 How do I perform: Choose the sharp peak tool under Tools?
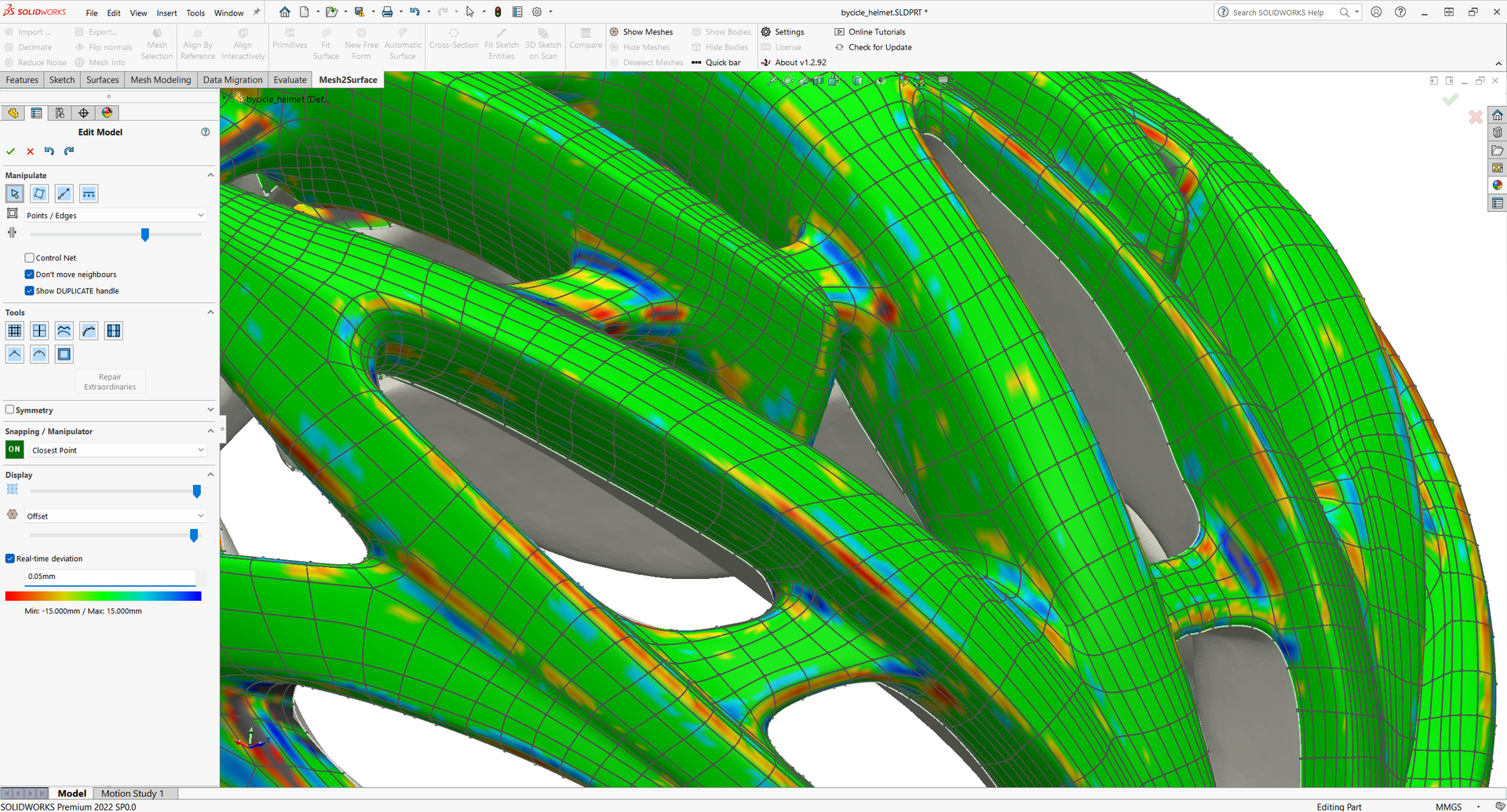pos(15,354)
